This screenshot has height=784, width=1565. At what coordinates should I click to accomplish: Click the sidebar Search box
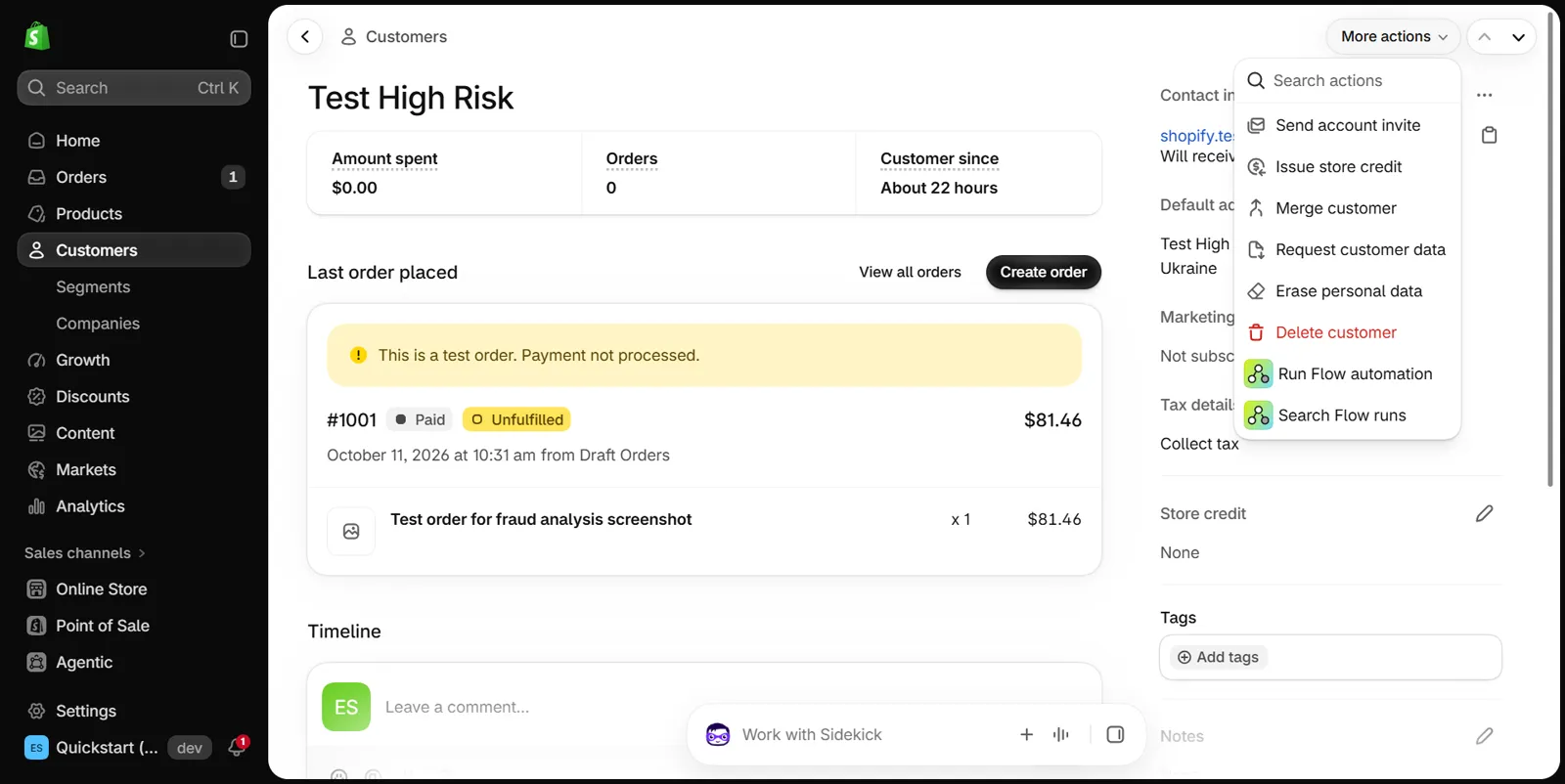[134, 88]
